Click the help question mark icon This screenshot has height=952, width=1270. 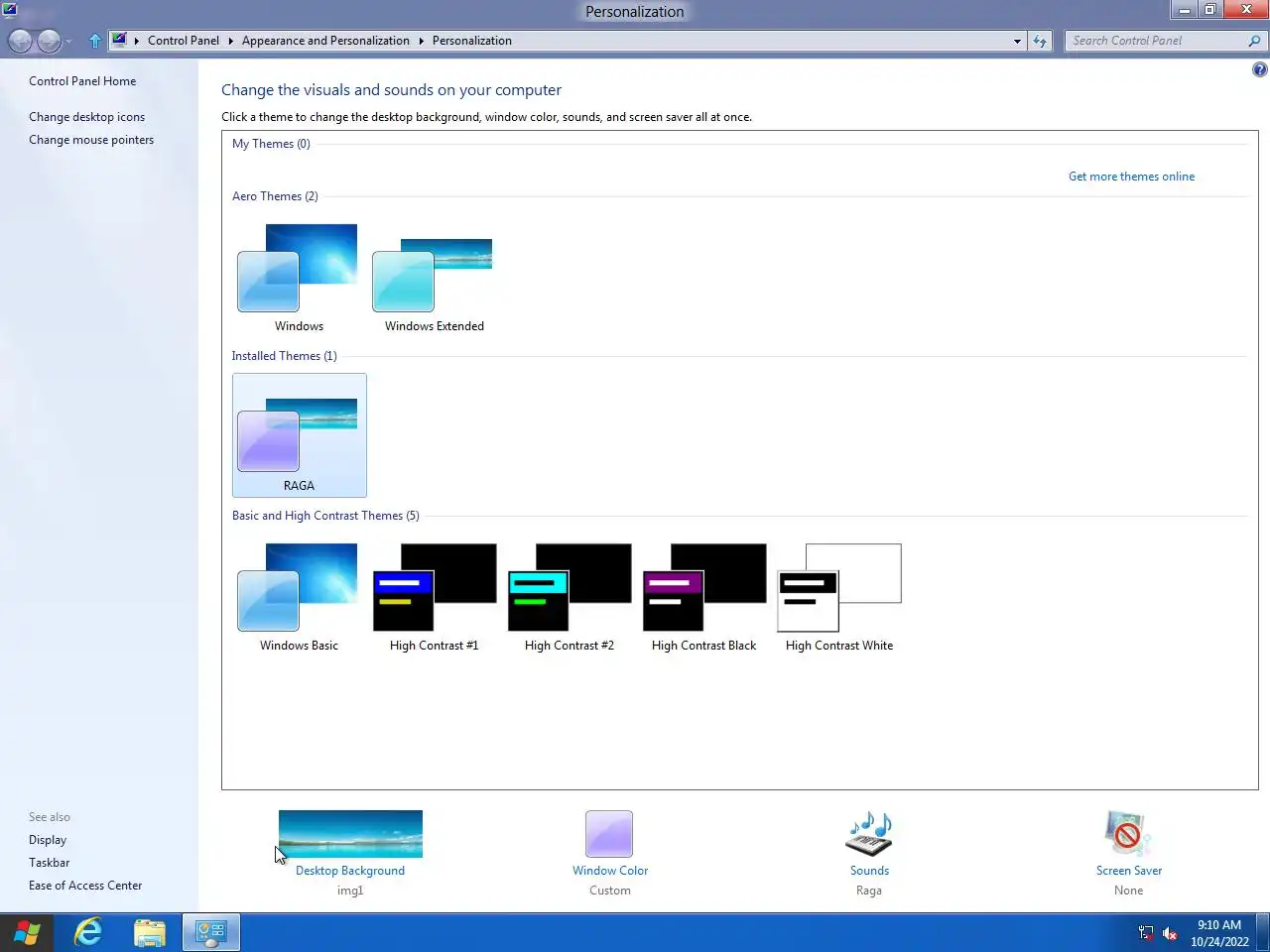point(1259,69)
